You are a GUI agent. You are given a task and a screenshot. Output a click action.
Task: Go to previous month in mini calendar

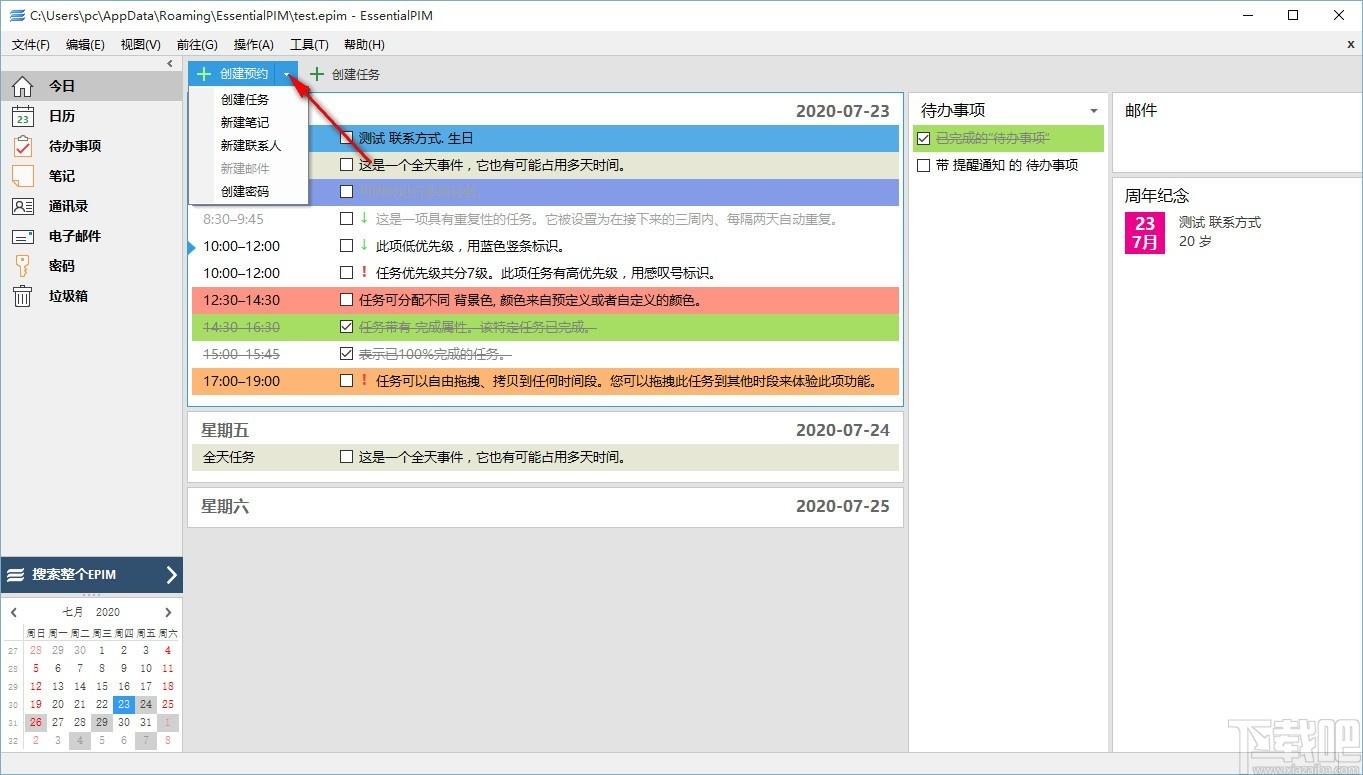(x=14, y=612)
